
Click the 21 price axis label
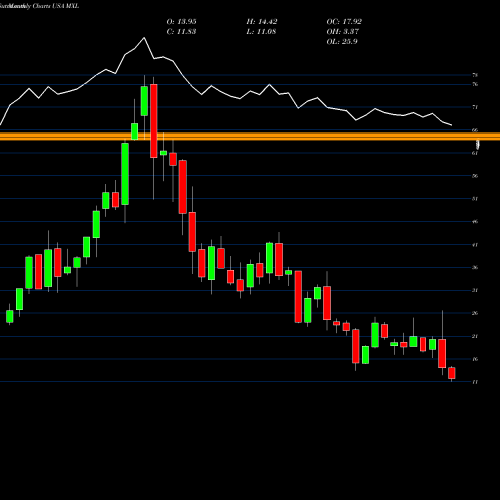[475, 336]
